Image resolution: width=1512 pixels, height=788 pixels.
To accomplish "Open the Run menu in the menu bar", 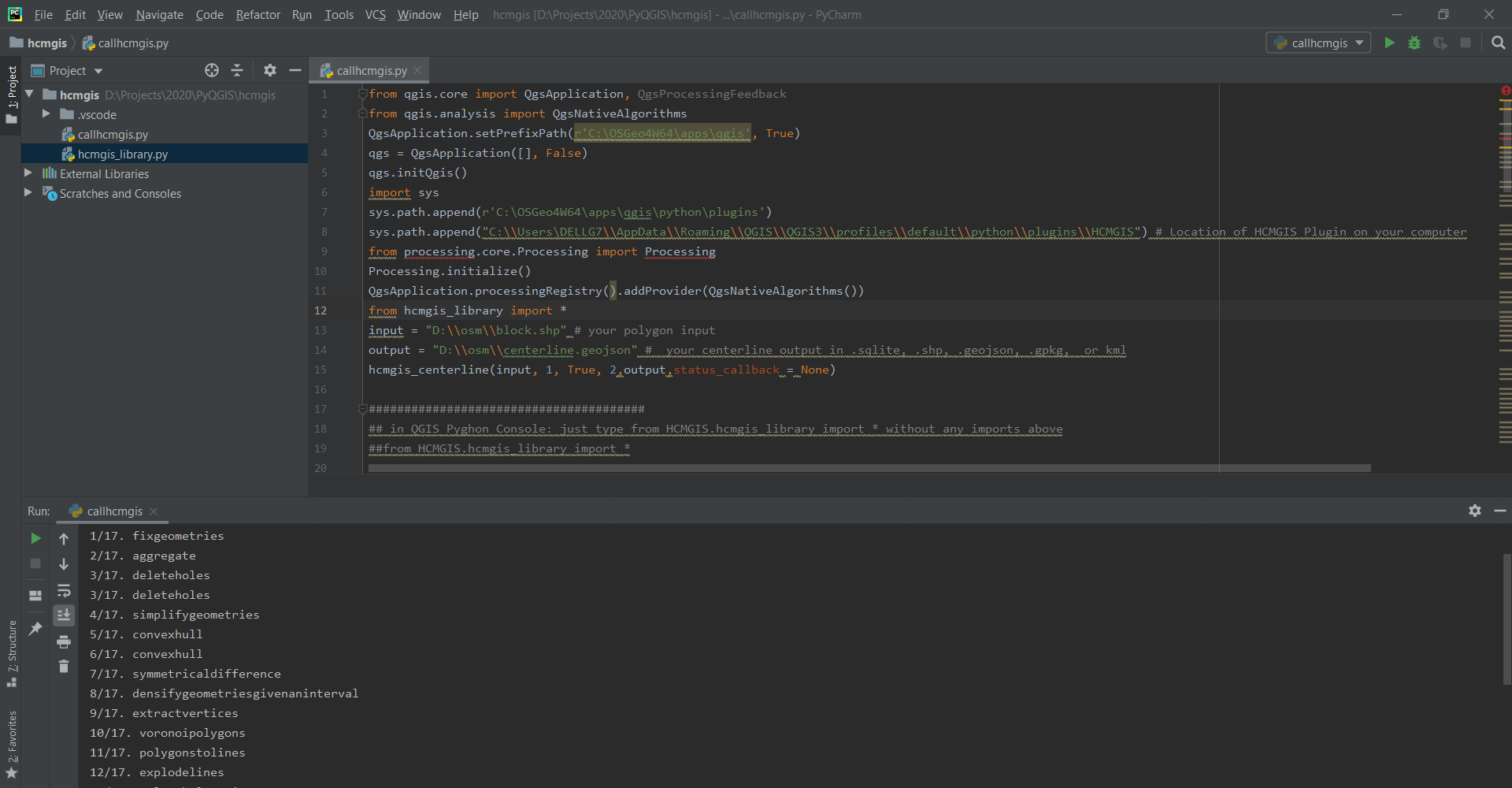I will tap(302, 14).
